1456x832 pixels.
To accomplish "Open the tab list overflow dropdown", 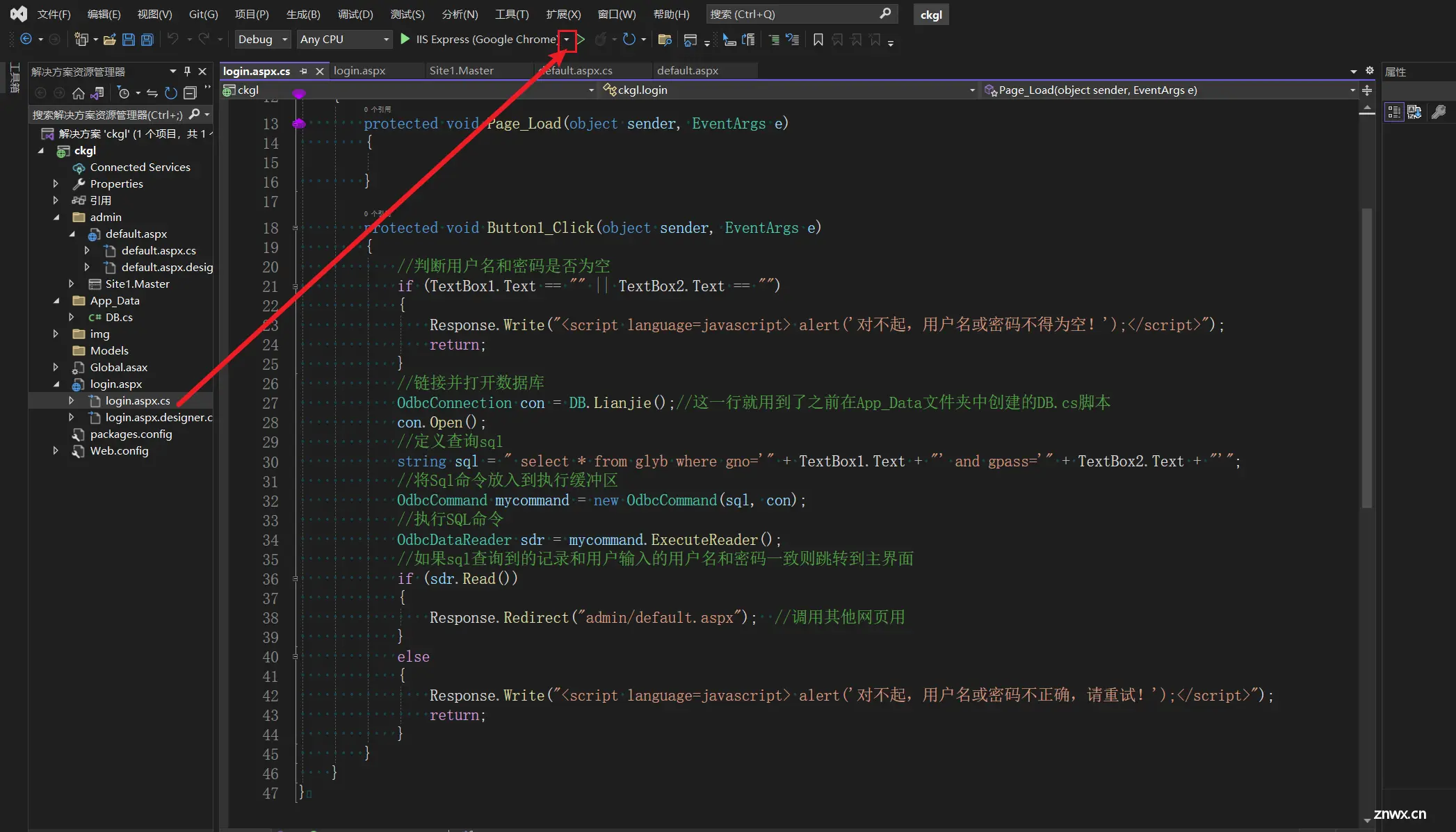I will (1353, 72).
